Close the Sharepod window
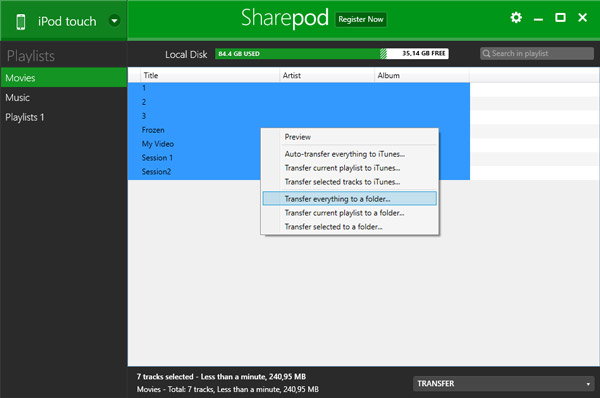Viewport: 600px width, 398px height. tap(582, 18)
